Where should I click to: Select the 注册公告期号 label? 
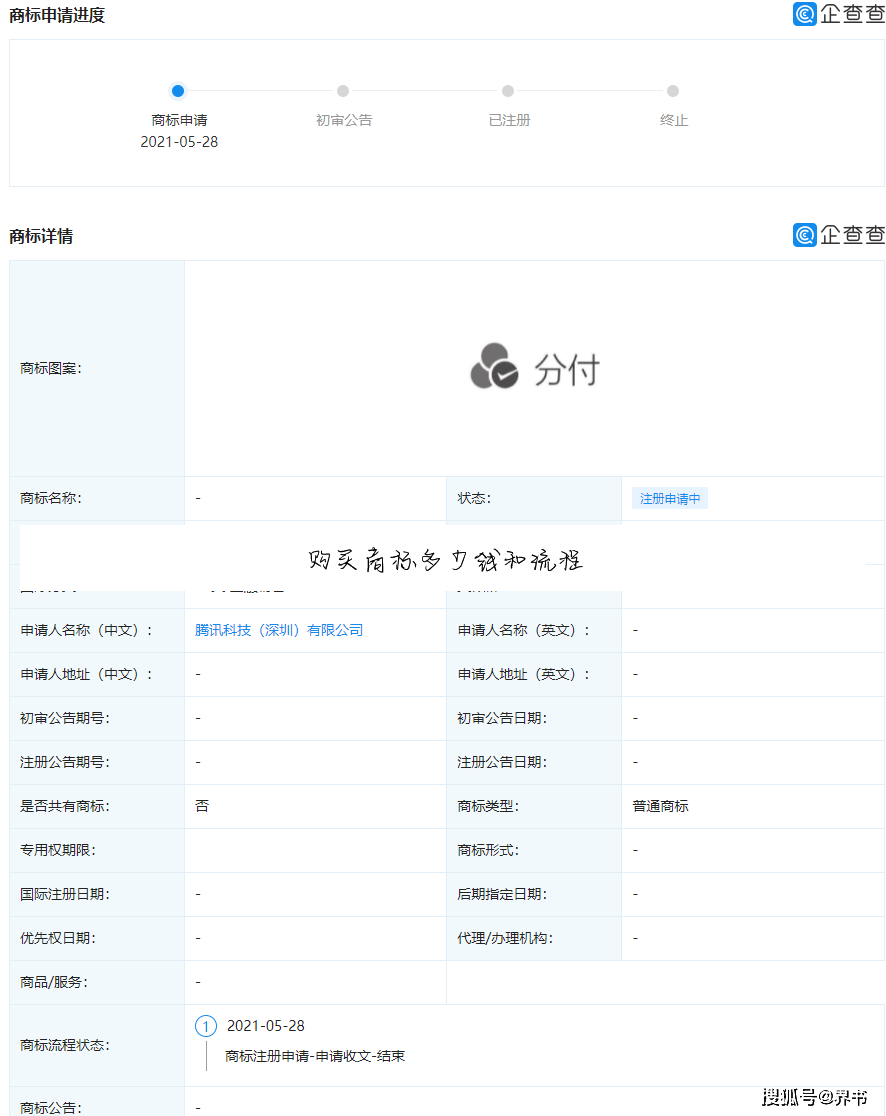[x=65, y=763]
